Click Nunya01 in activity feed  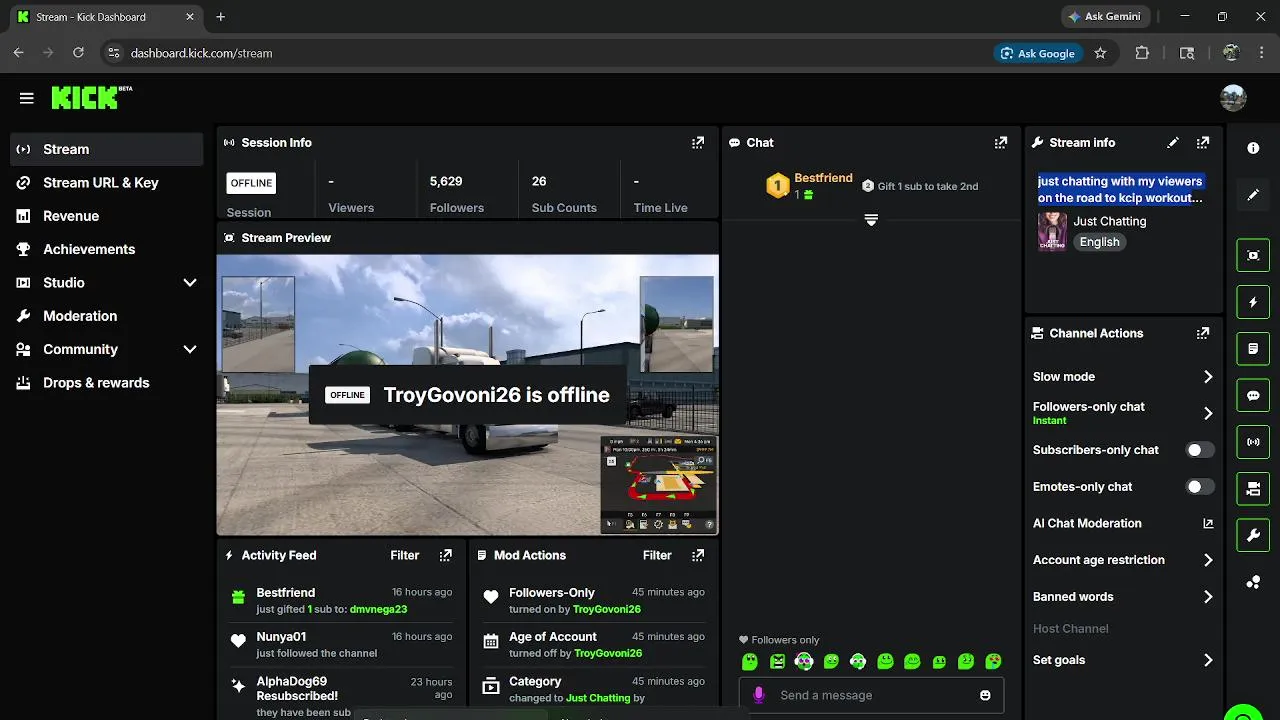[281, 637]
